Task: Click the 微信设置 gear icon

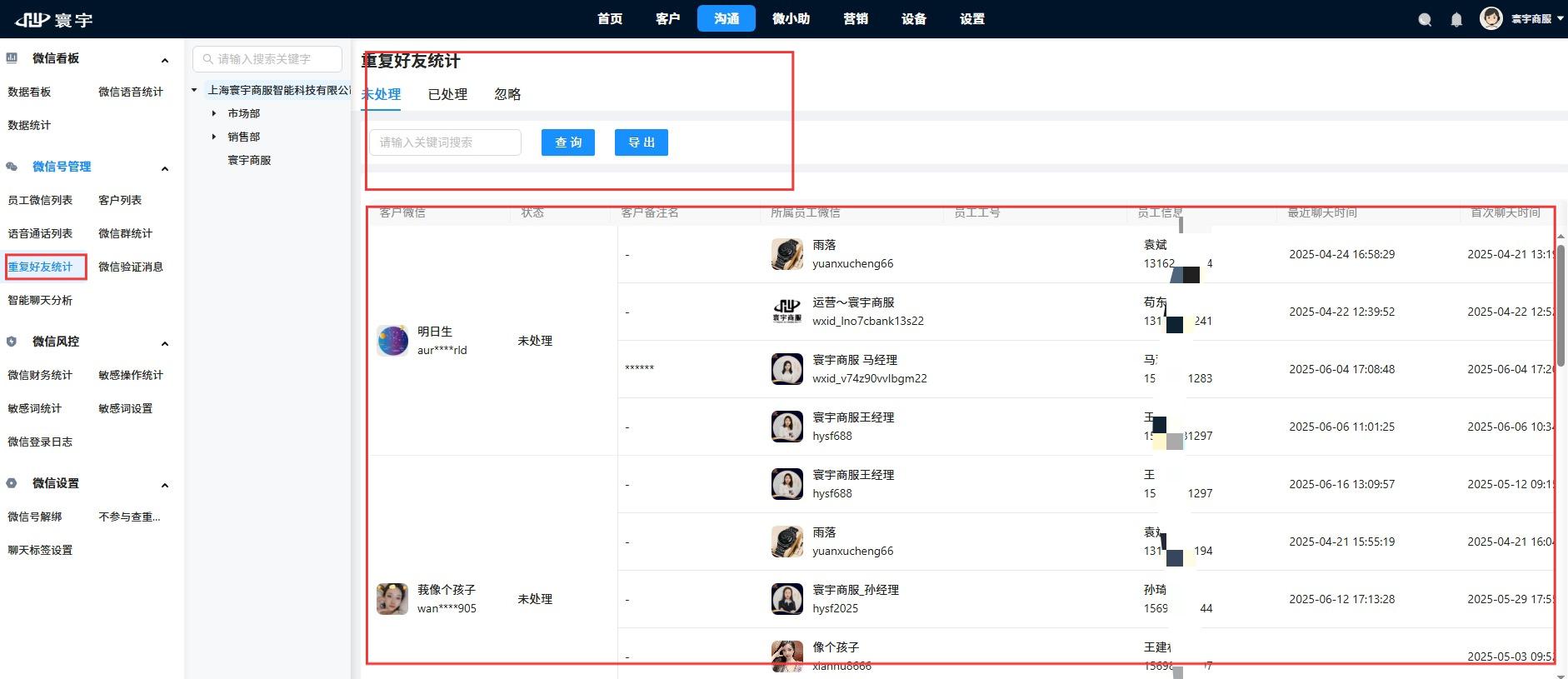Action: [x=12, y=483]
